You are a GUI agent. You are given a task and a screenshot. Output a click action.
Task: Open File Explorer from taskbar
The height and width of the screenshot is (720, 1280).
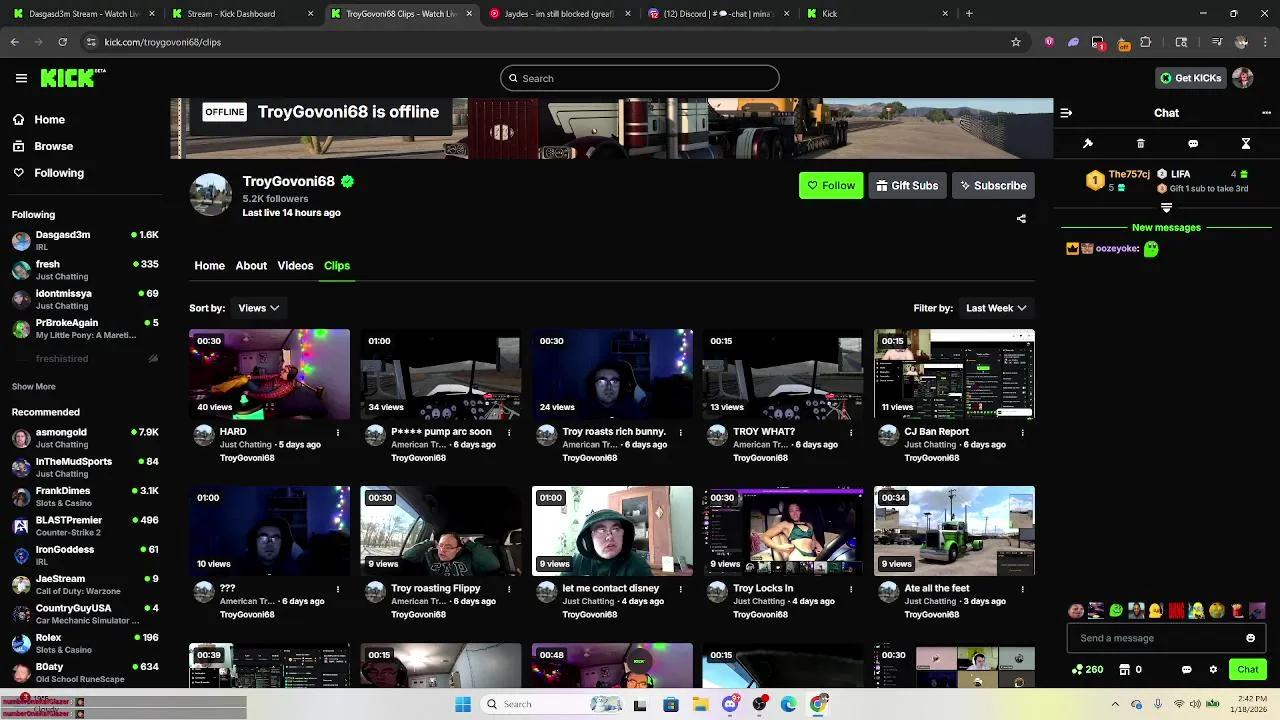pyautogui.click(x=701, y=704)
